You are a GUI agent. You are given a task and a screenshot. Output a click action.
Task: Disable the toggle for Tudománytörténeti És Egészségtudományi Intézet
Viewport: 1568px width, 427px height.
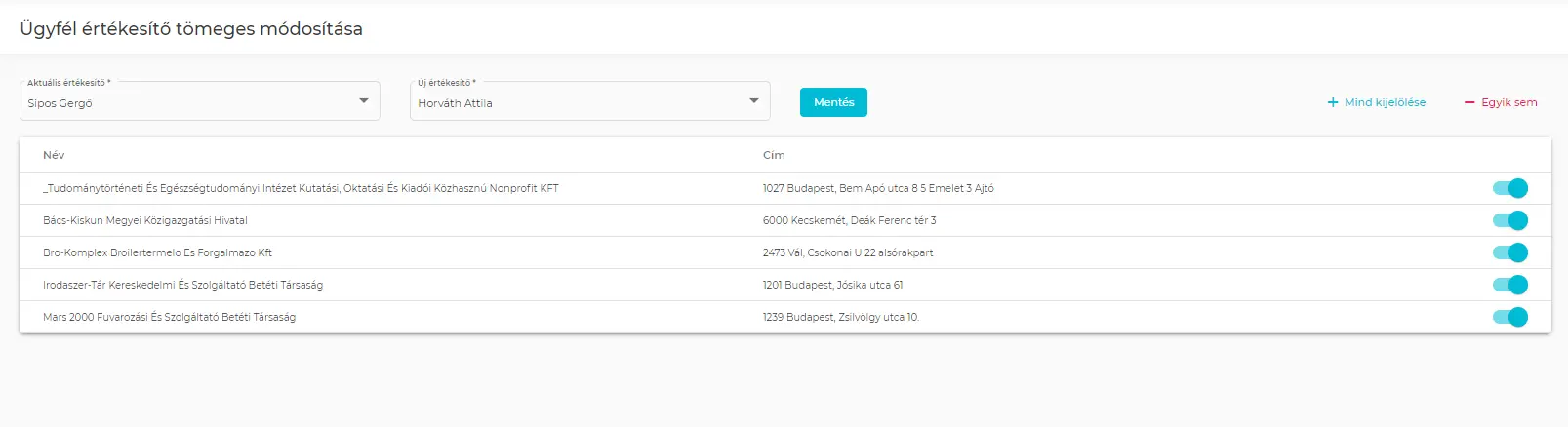pos(1509,188)
